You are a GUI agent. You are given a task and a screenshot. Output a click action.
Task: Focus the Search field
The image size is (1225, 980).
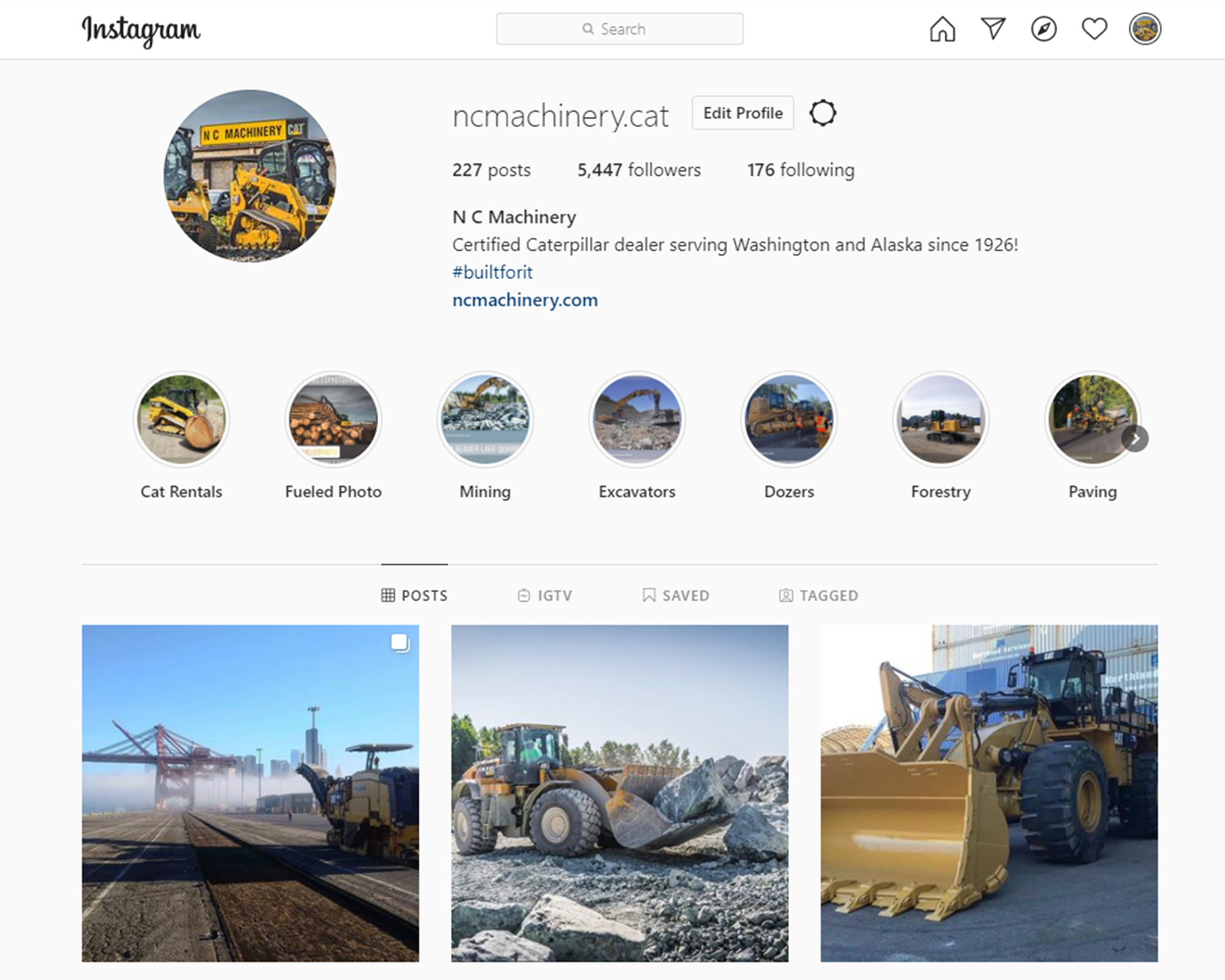coord(620,29)
